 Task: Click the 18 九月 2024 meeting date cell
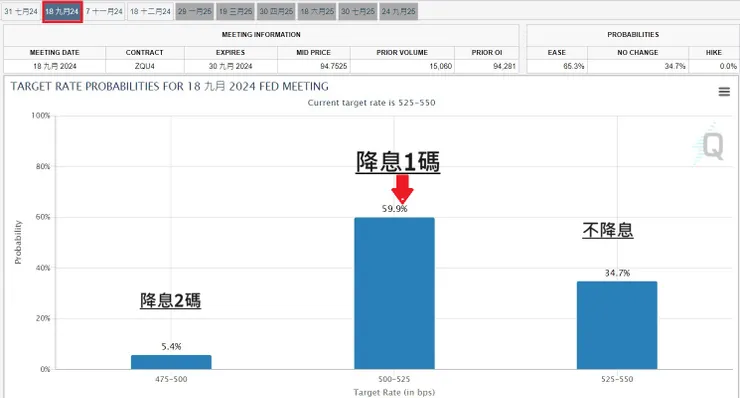(54, 66)
